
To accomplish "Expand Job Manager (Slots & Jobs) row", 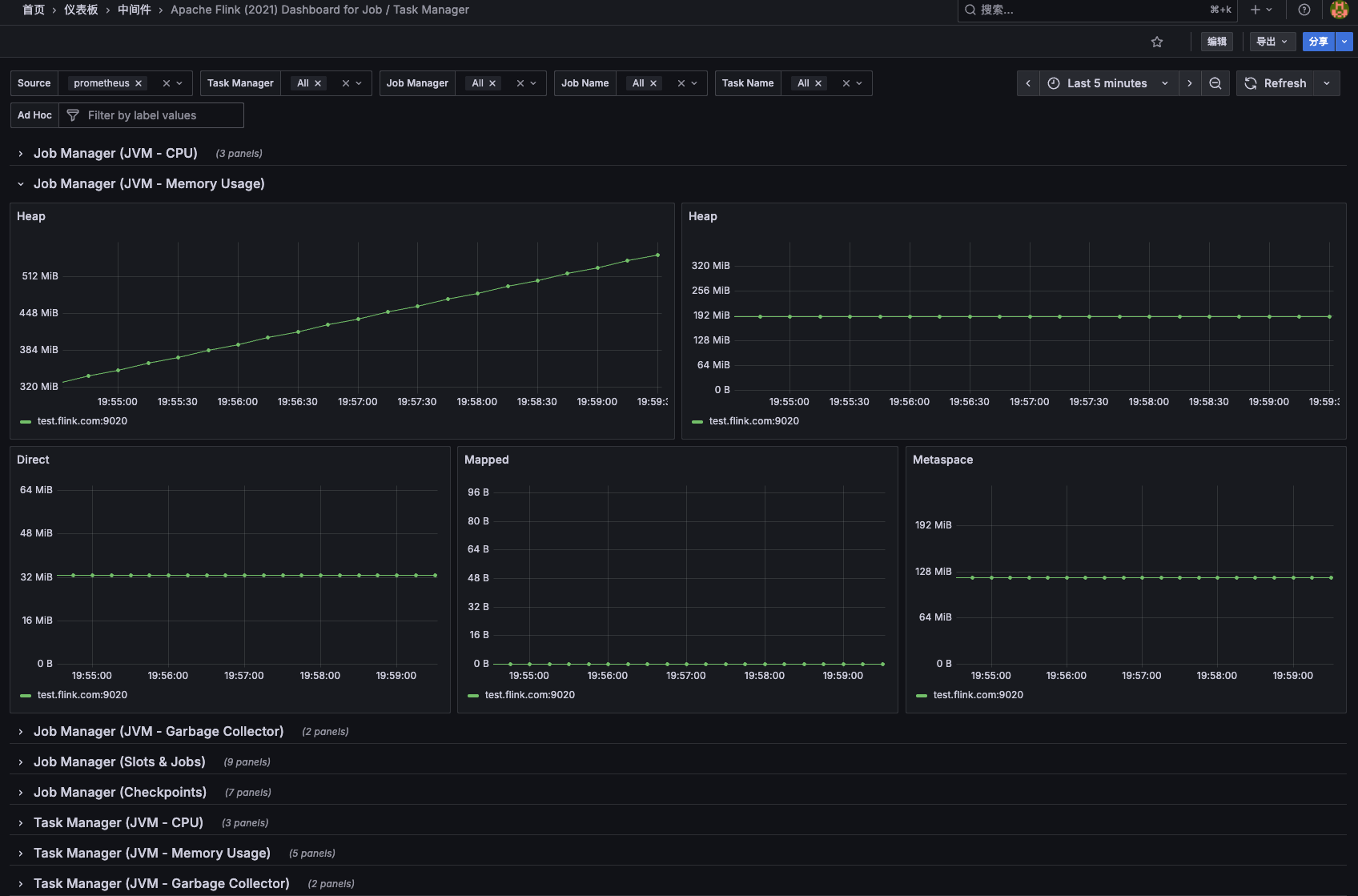I will point(119,761).
